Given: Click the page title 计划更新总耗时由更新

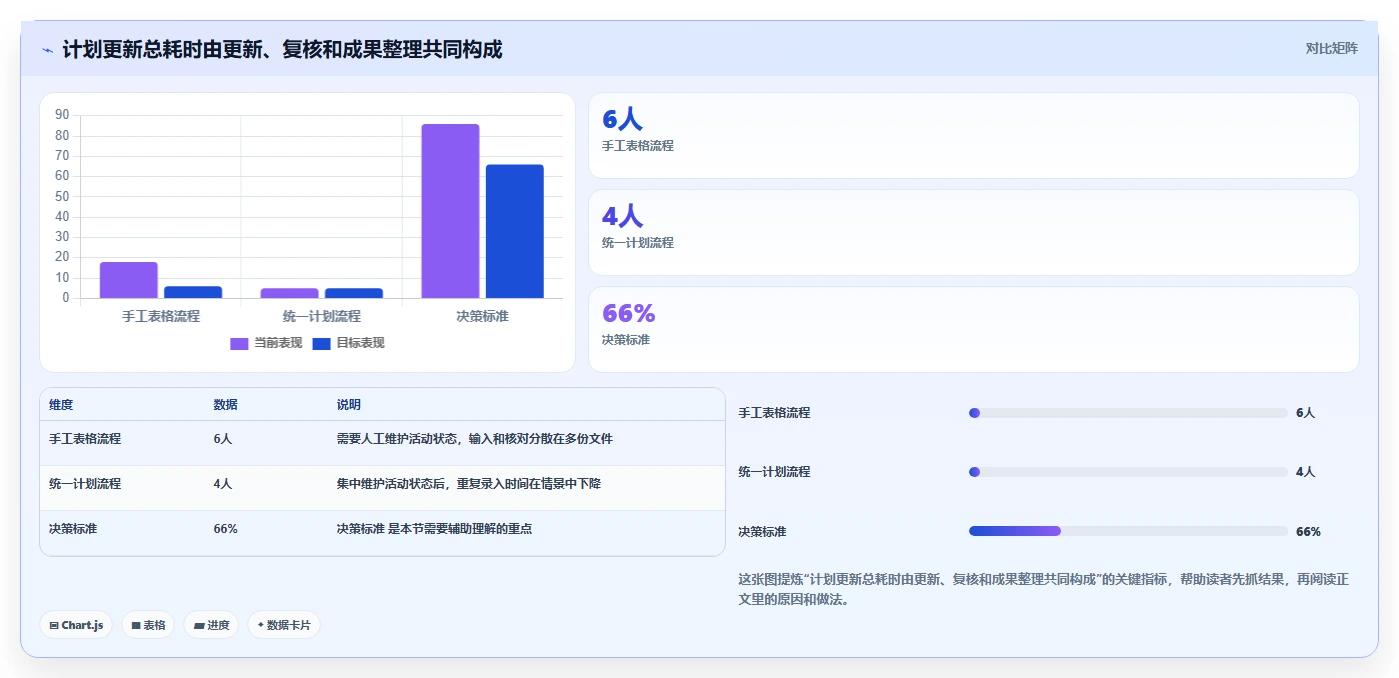Looking at the screenshot, I should tap(282, 49).
